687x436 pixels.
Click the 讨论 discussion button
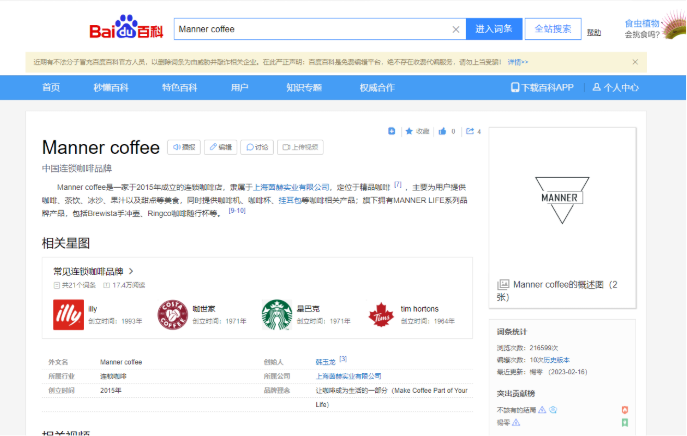[257, 147]
